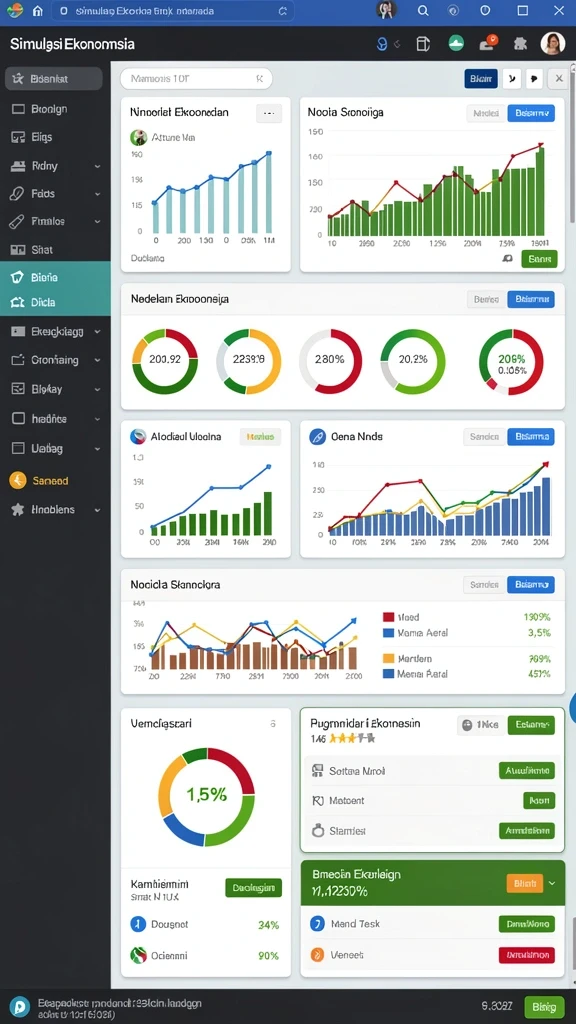The width and height of the screenshot is (576, 1024).
Task: Toggle the grey Bedce option in Nedelan Ekooonejja
Action: (487, 300)
